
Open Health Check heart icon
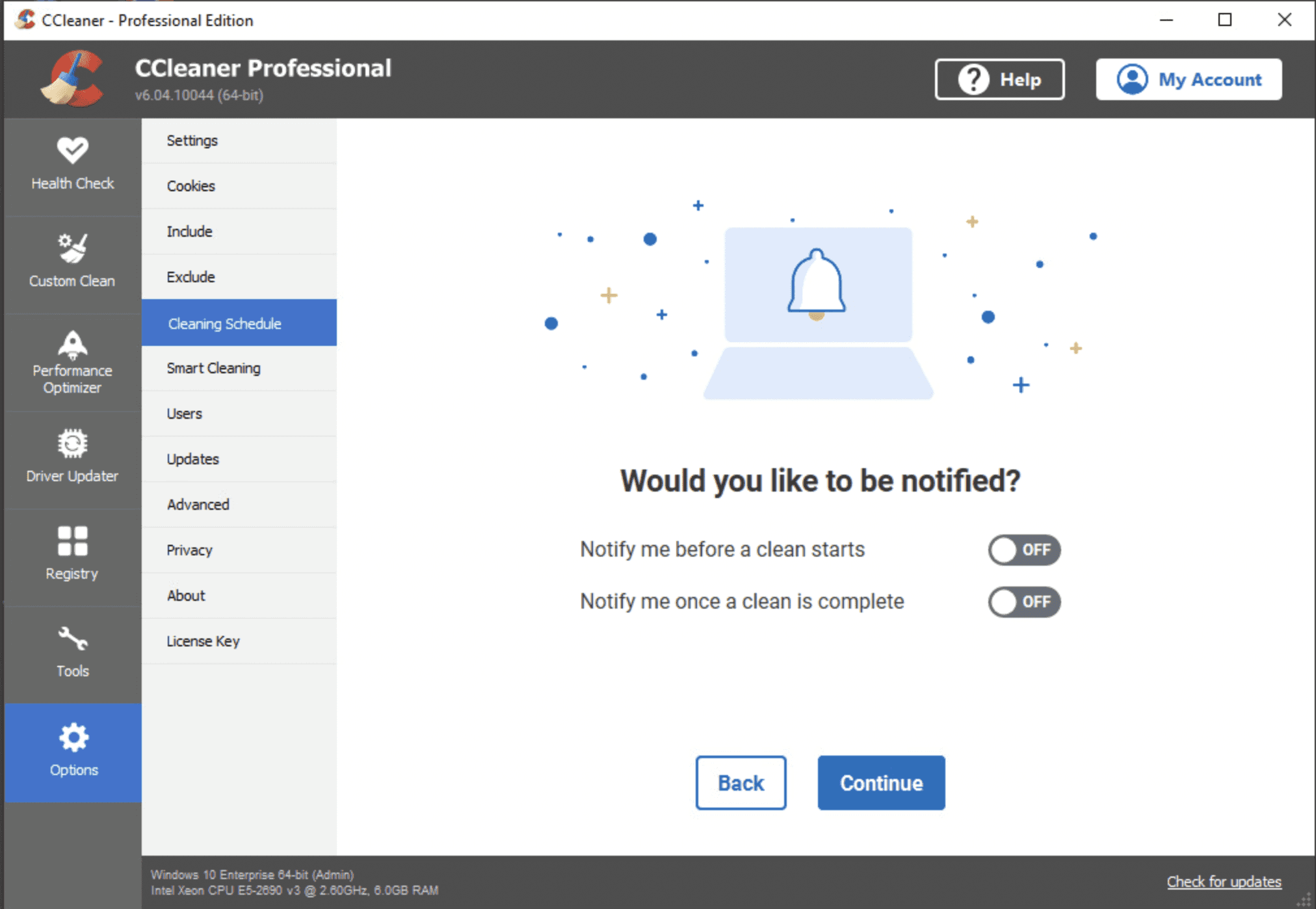point(72,150)
